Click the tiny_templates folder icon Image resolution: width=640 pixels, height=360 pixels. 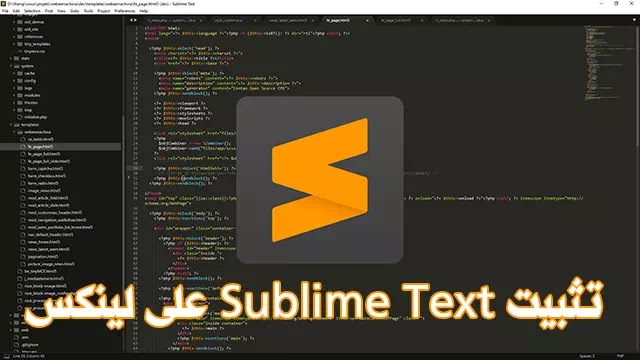tap(20, 44)
